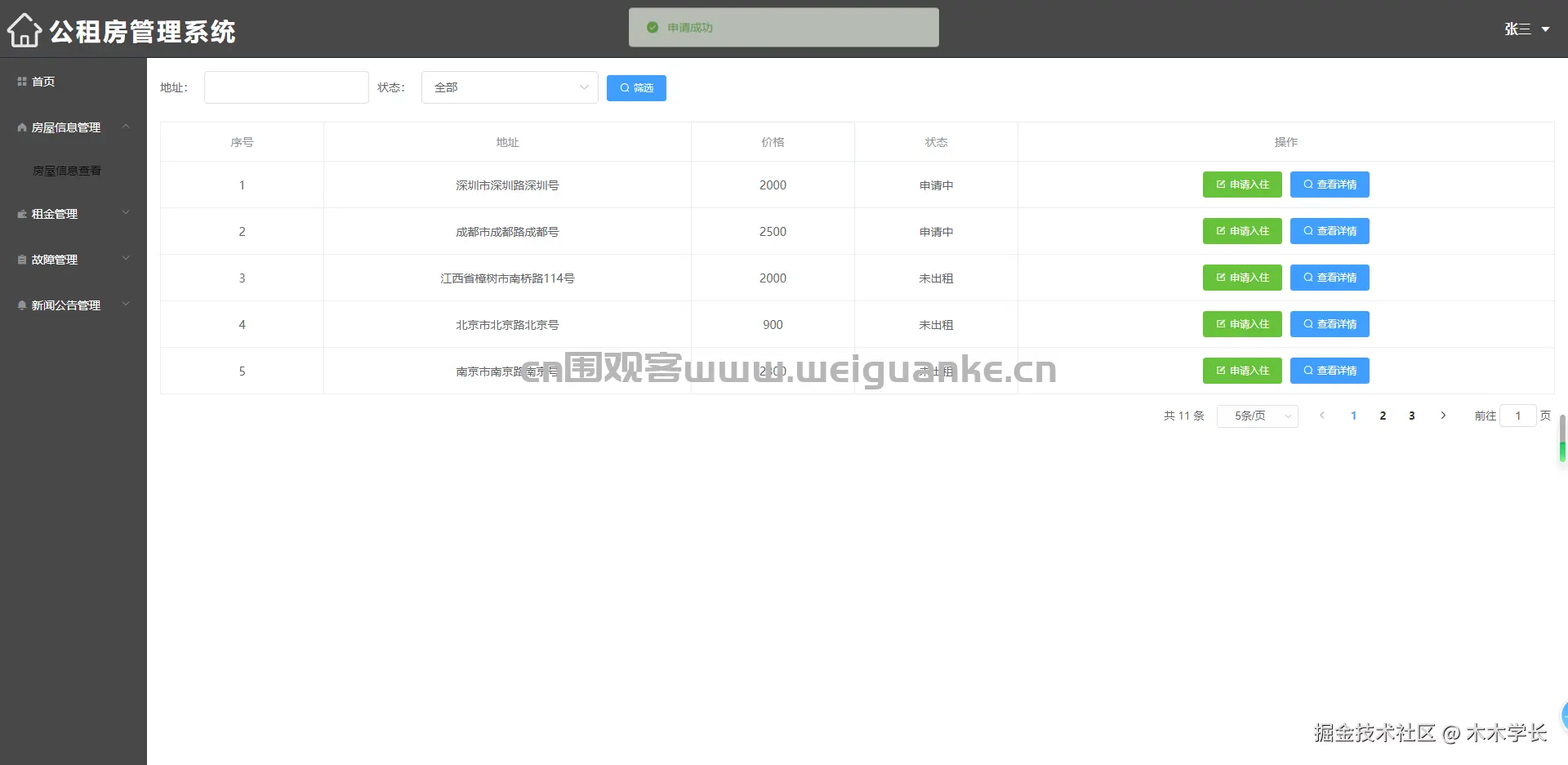
Task: Select page 2 in pagination
Action: 1383,416
